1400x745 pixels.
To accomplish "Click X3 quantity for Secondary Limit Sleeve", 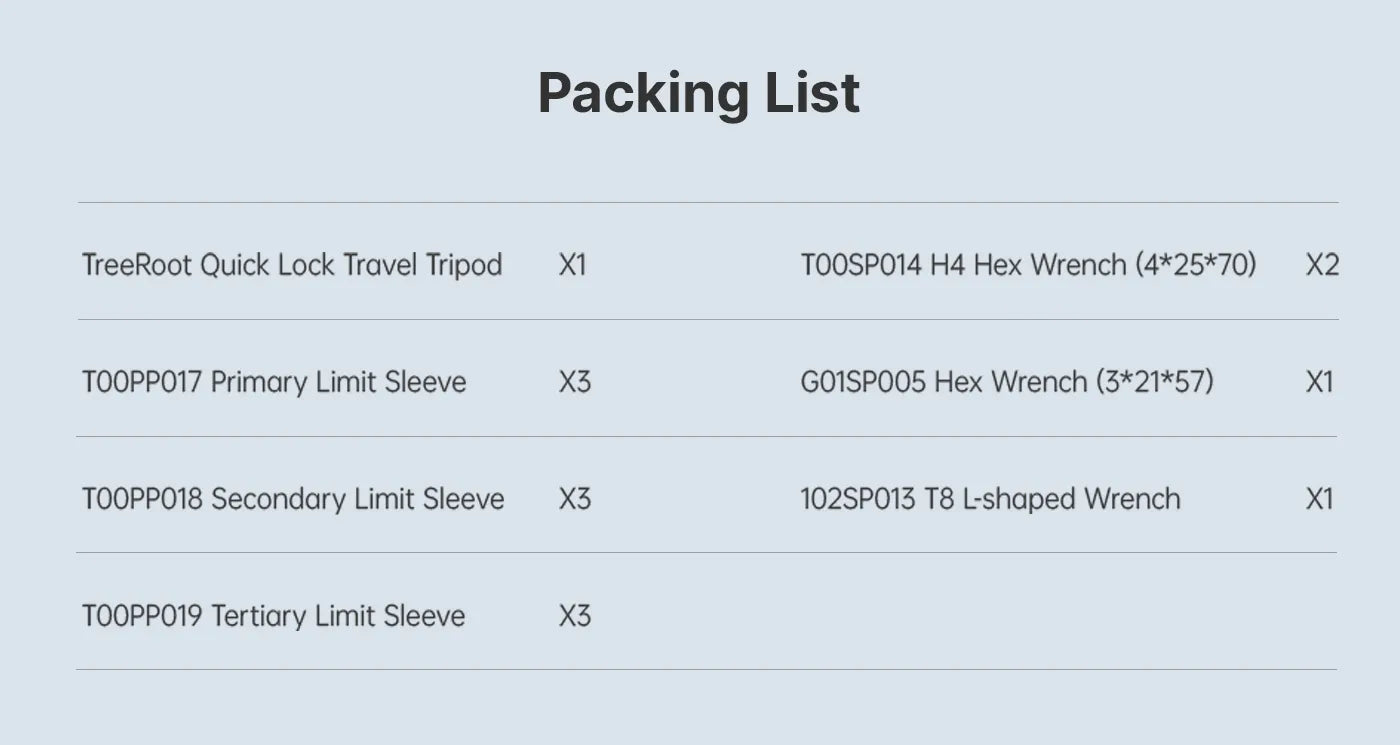I will pos(574,499).
